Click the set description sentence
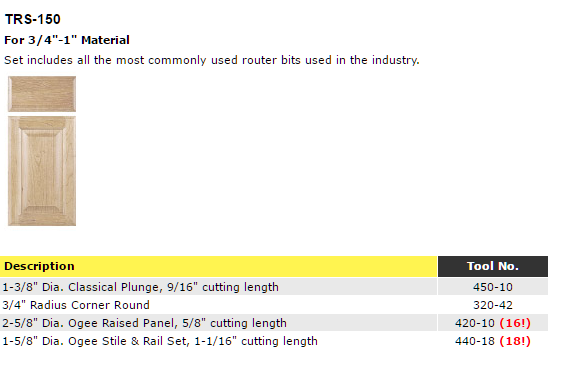This screenshot has width=569, height=371. tap(212, 60)
